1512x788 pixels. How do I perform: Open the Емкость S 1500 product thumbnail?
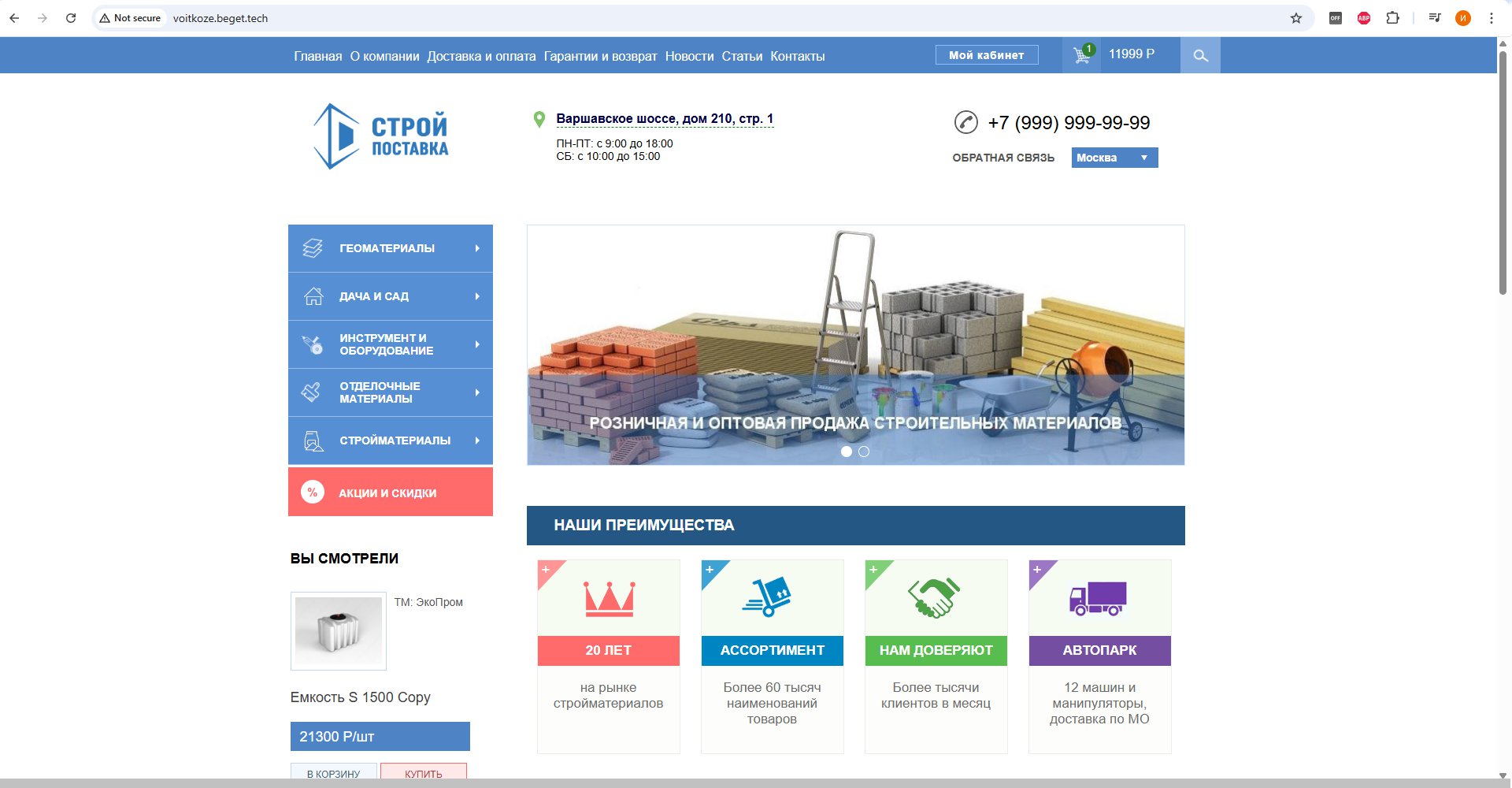pos(339,631)
